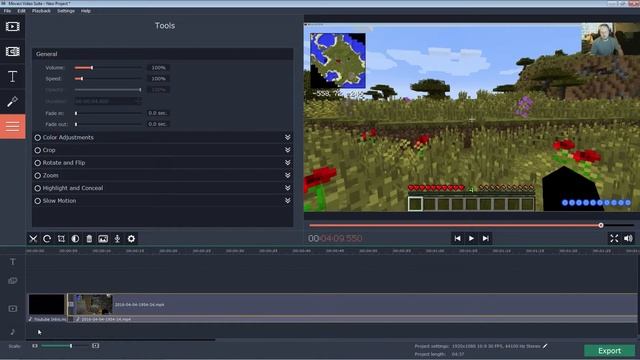Adjust the Fade in slider

click(x=109, y=113)
